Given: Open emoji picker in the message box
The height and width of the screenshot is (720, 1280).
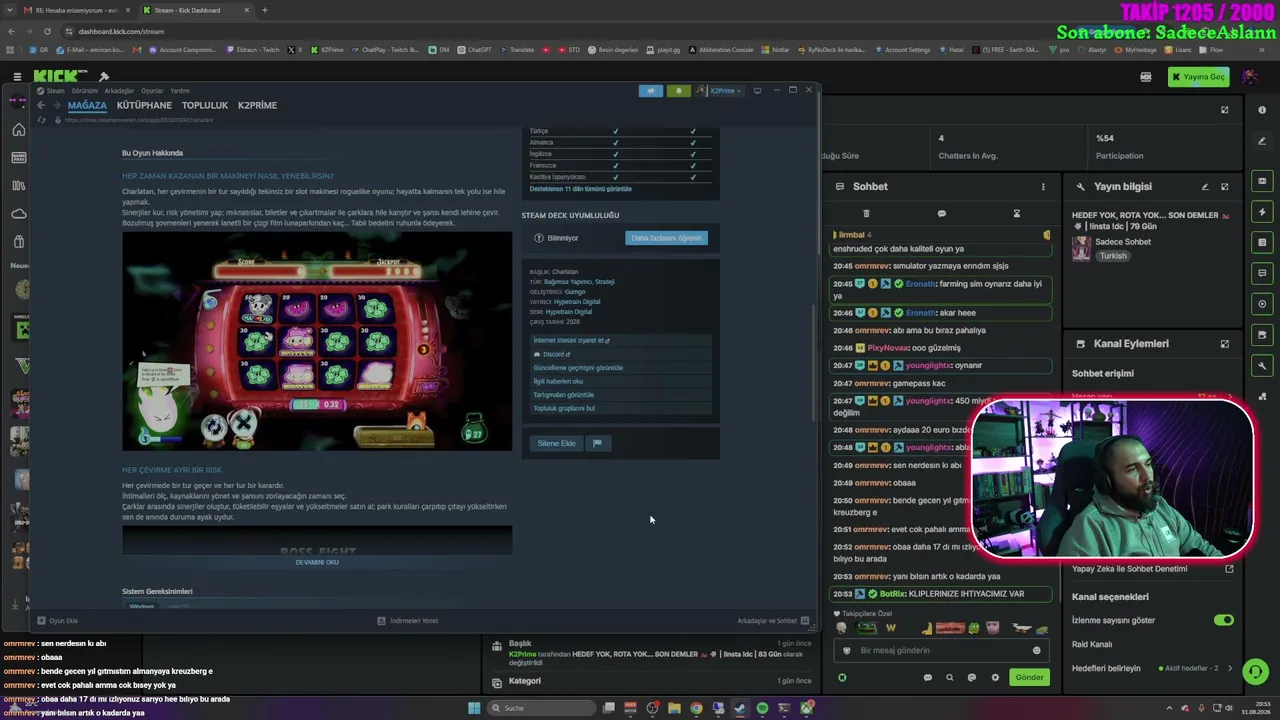Looking at the screenshot, I should coord(1036,650).
